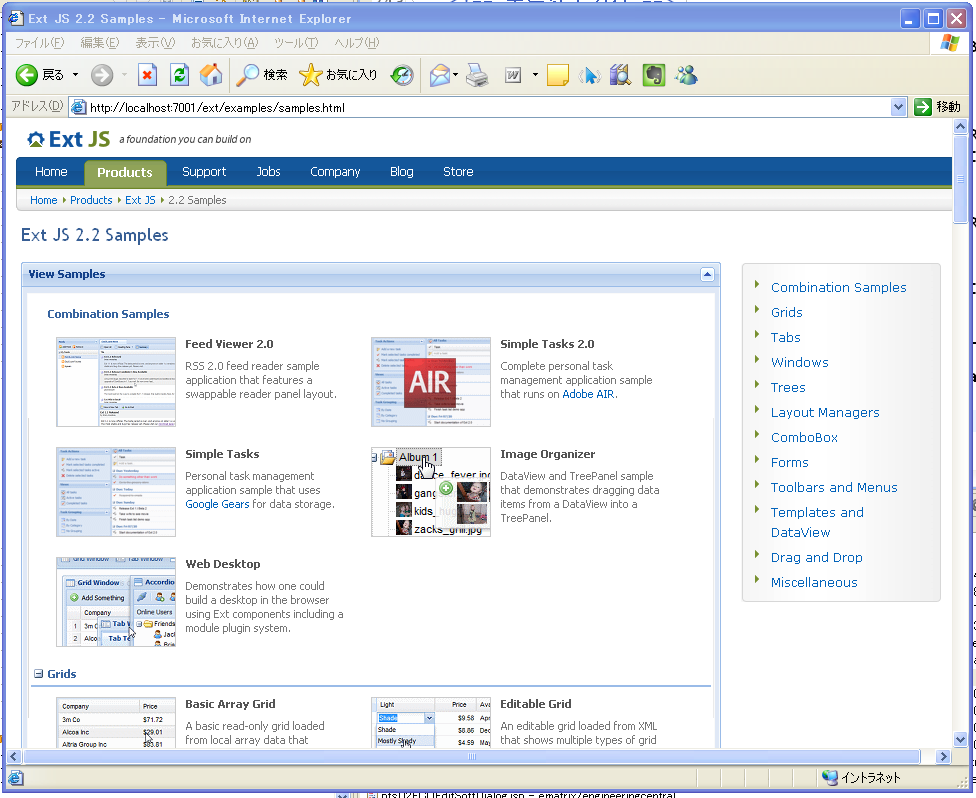Print the page with the printer icon

tap(477, 75)
